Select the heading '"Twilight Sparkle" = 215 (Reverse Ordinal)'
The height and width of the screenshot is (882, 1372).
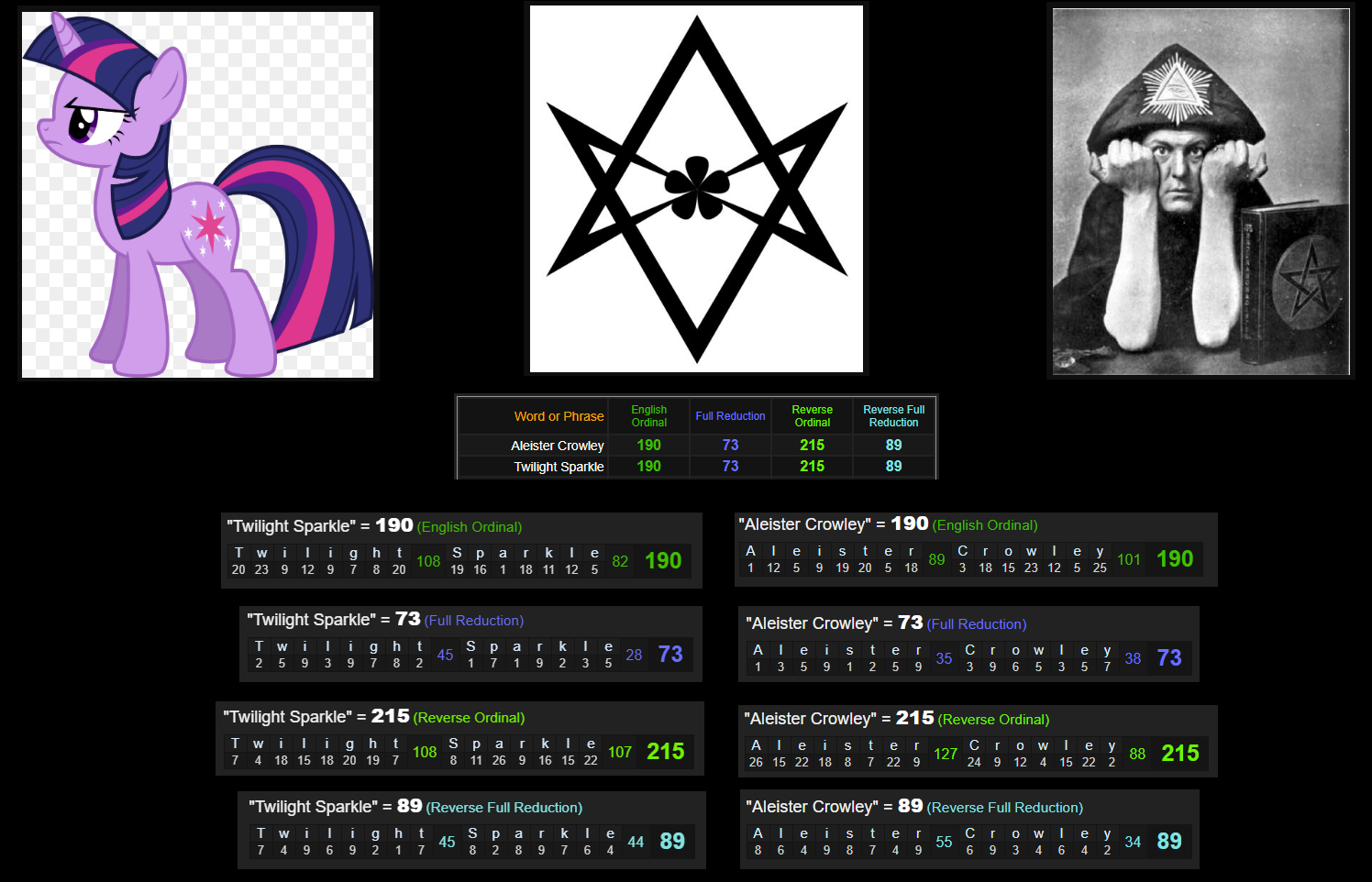[x=374, y=716]
